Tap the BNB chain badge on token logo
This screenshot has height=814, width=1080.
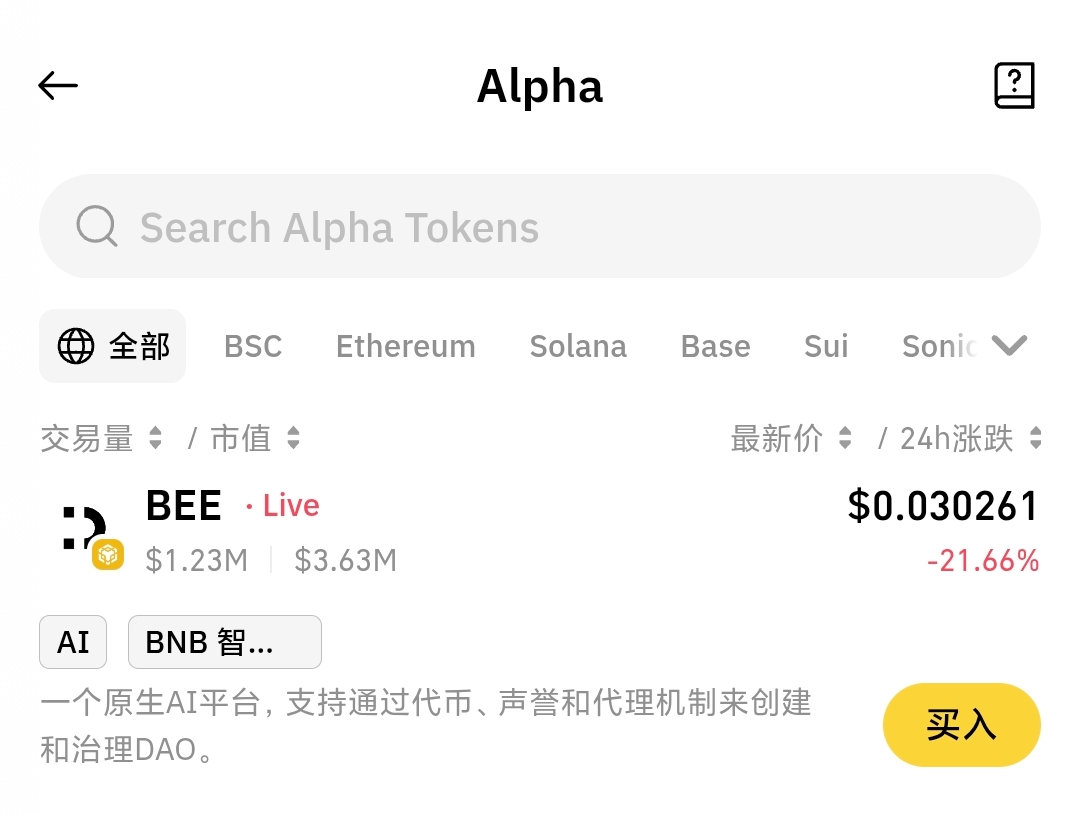(x=107, y=554)
